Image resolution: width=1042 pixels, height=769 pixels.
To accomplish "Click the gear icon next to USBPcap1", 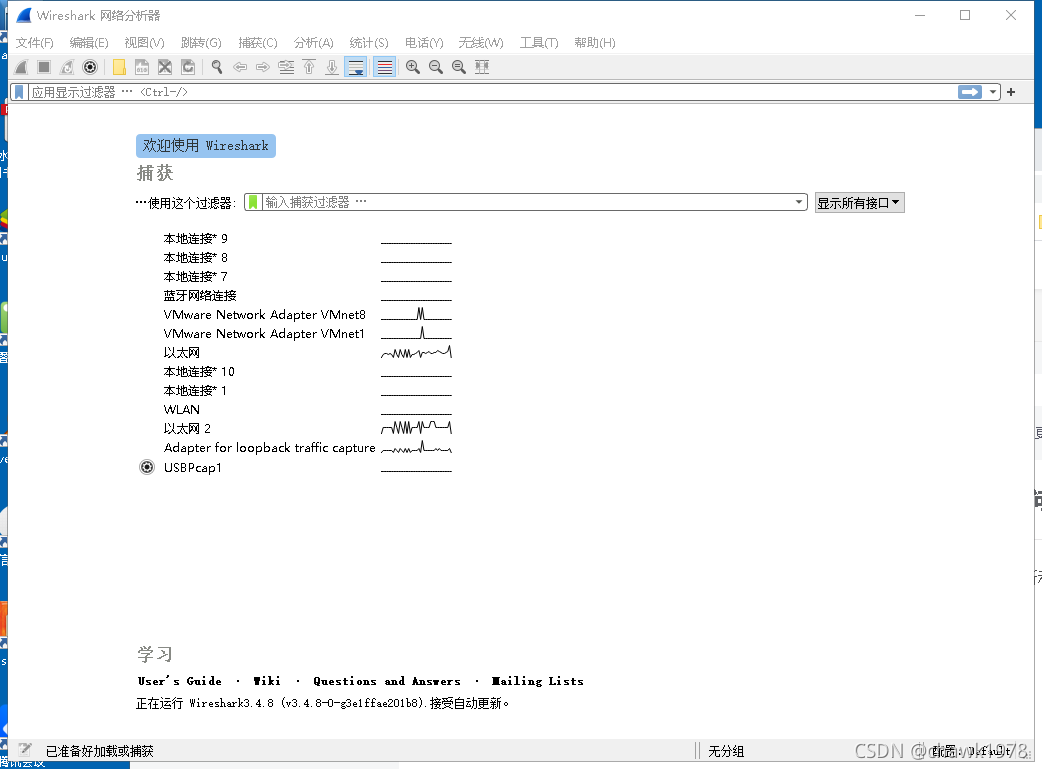I will tap(147, 467).
